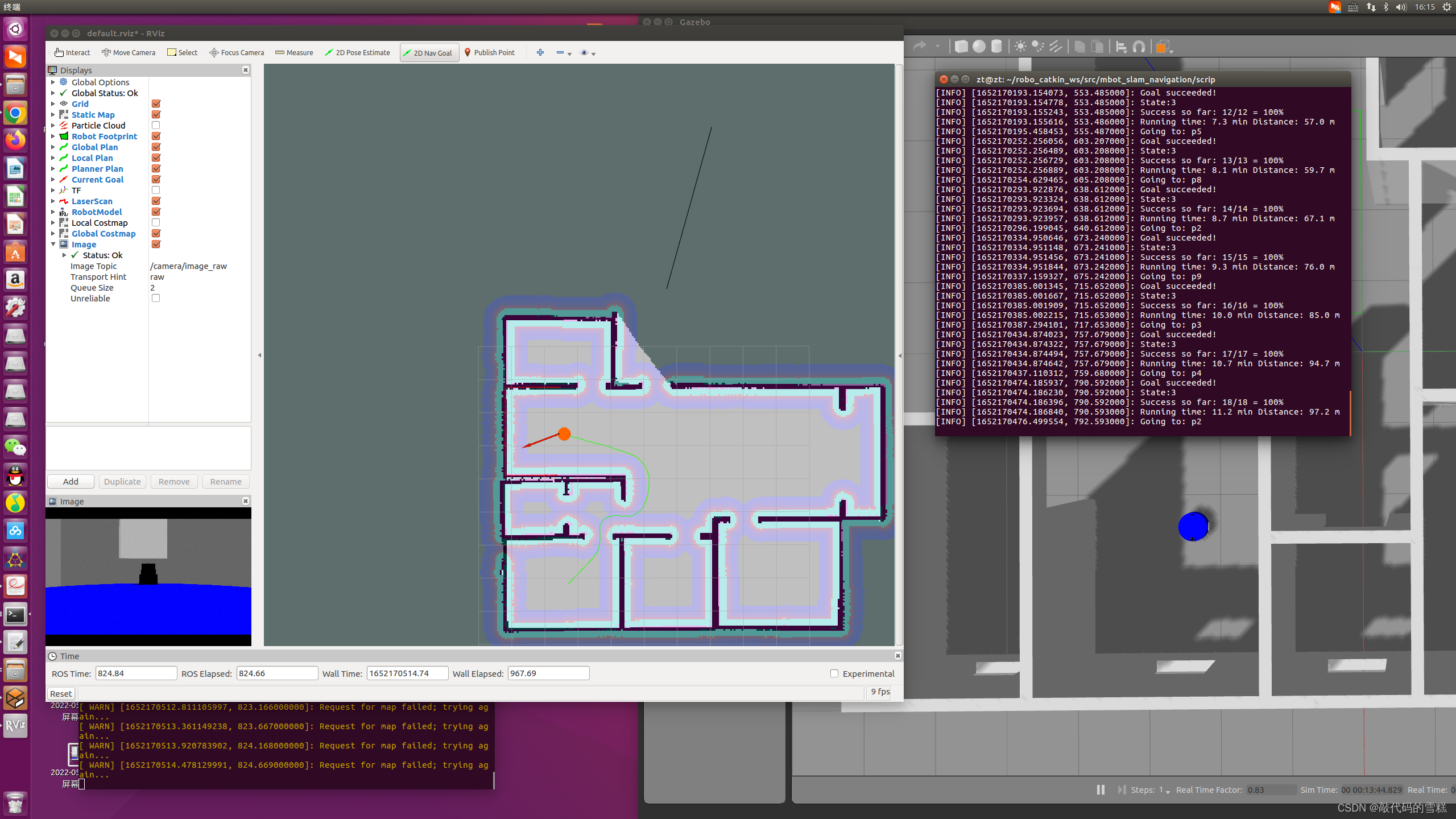This screenshot has width=1456, height=819.
Task: Select the 2D Pose Estimate tool
Action: coord(357,52)
